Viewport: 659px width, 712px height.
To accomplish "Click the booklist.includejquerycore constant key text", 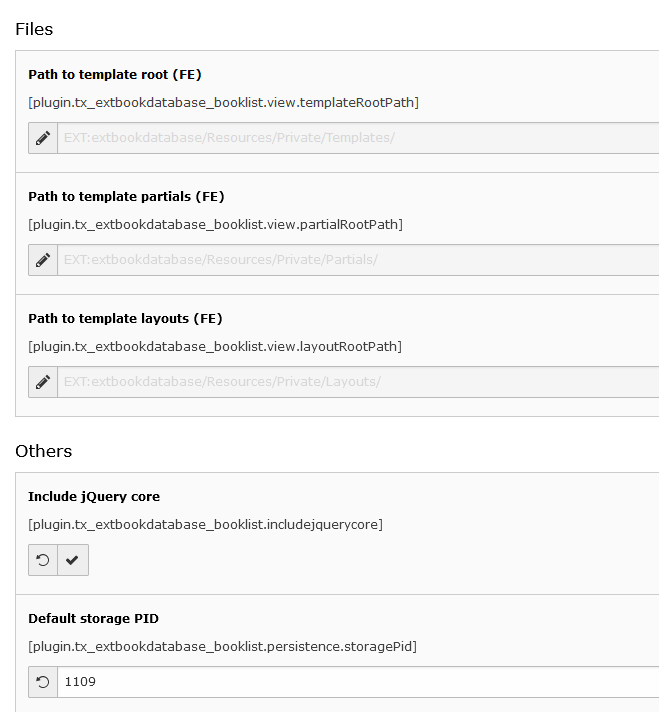I will click(205, 525).
